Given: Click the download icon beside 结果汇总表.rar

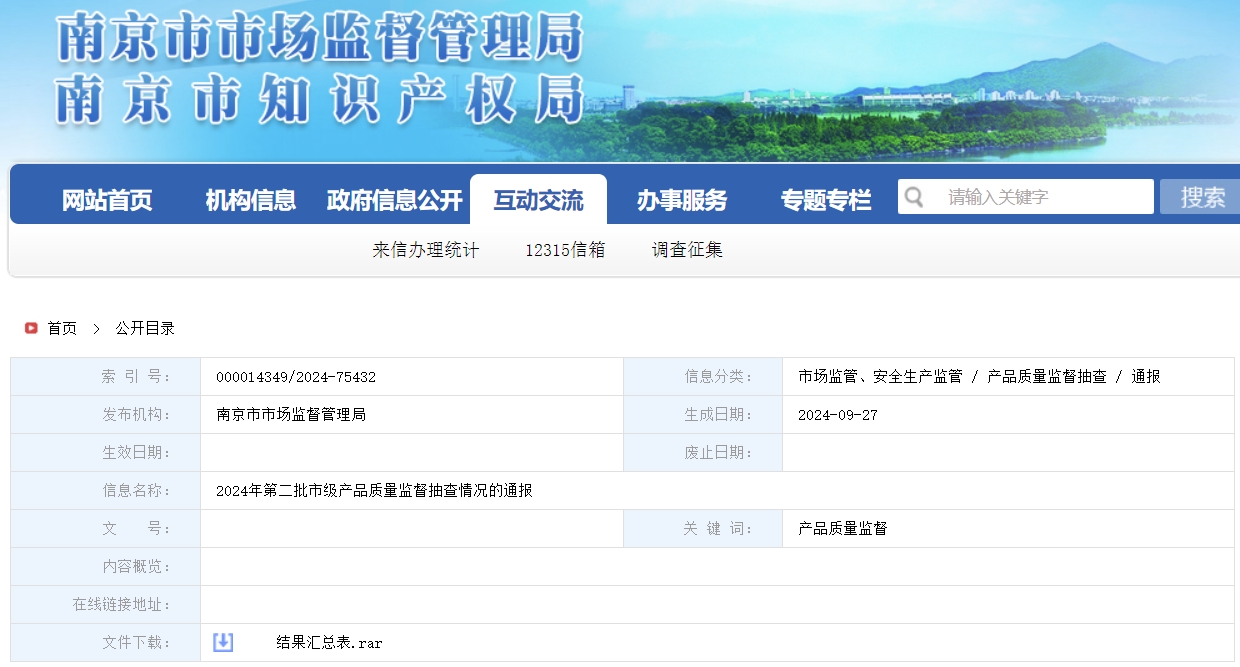Looking at the screenshot, I should pyautogui.click(x=223, y=642).
